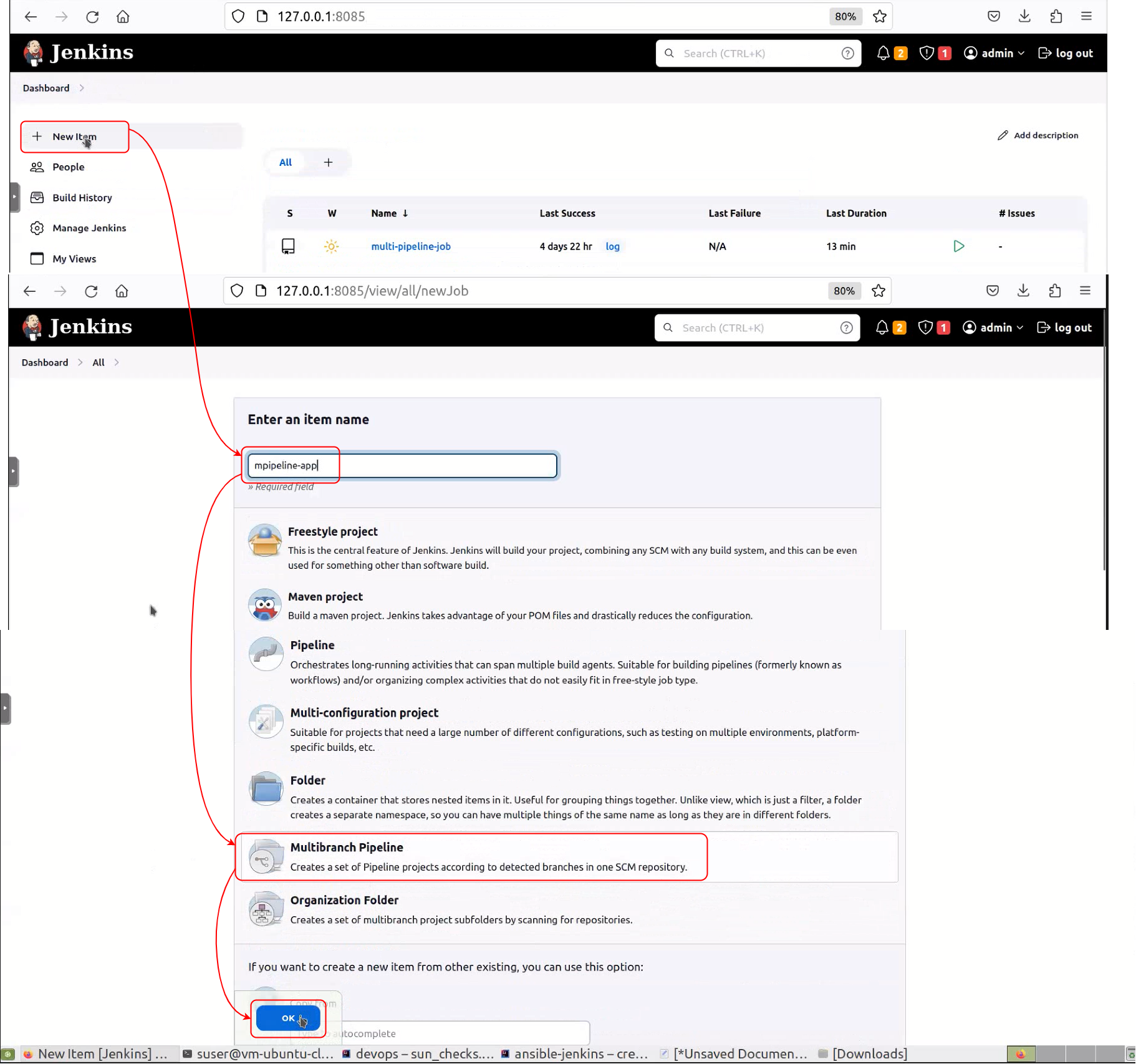This screenshot has height=1064, width=1136.
Task: Click the Last Success column header
Action: [x=567, y=213]
